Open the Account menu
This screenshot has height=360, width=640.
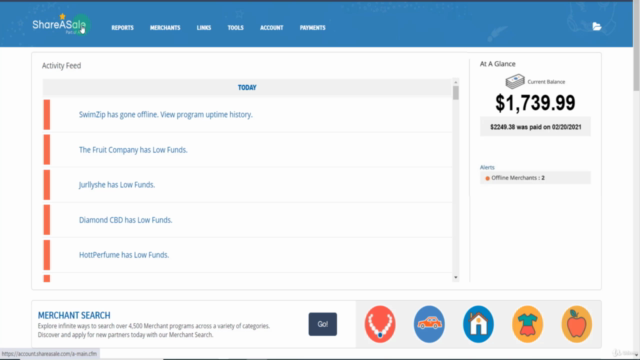click(271, 28)
